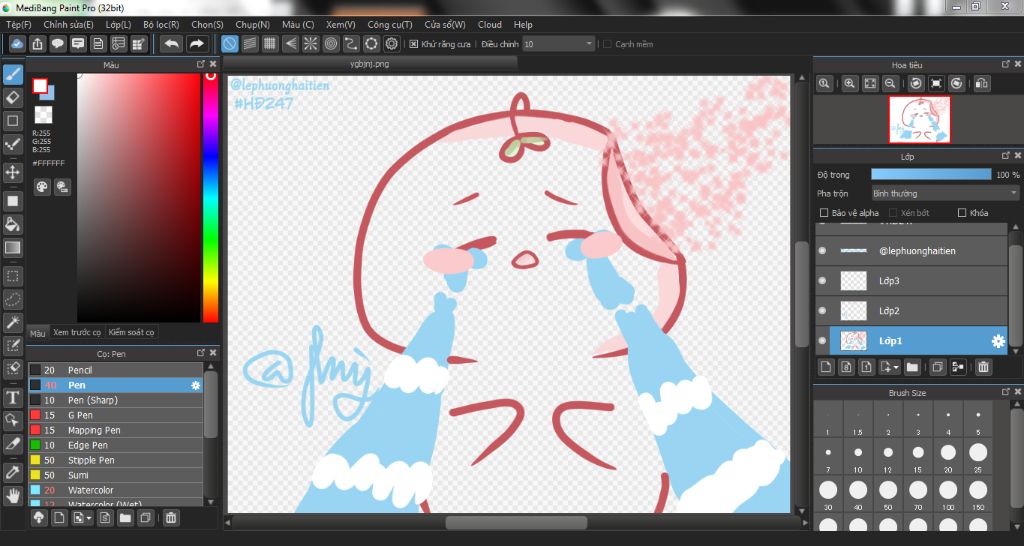Select the Hand pan tool
Screen dimensions: 1024x546
pos(12,496)
